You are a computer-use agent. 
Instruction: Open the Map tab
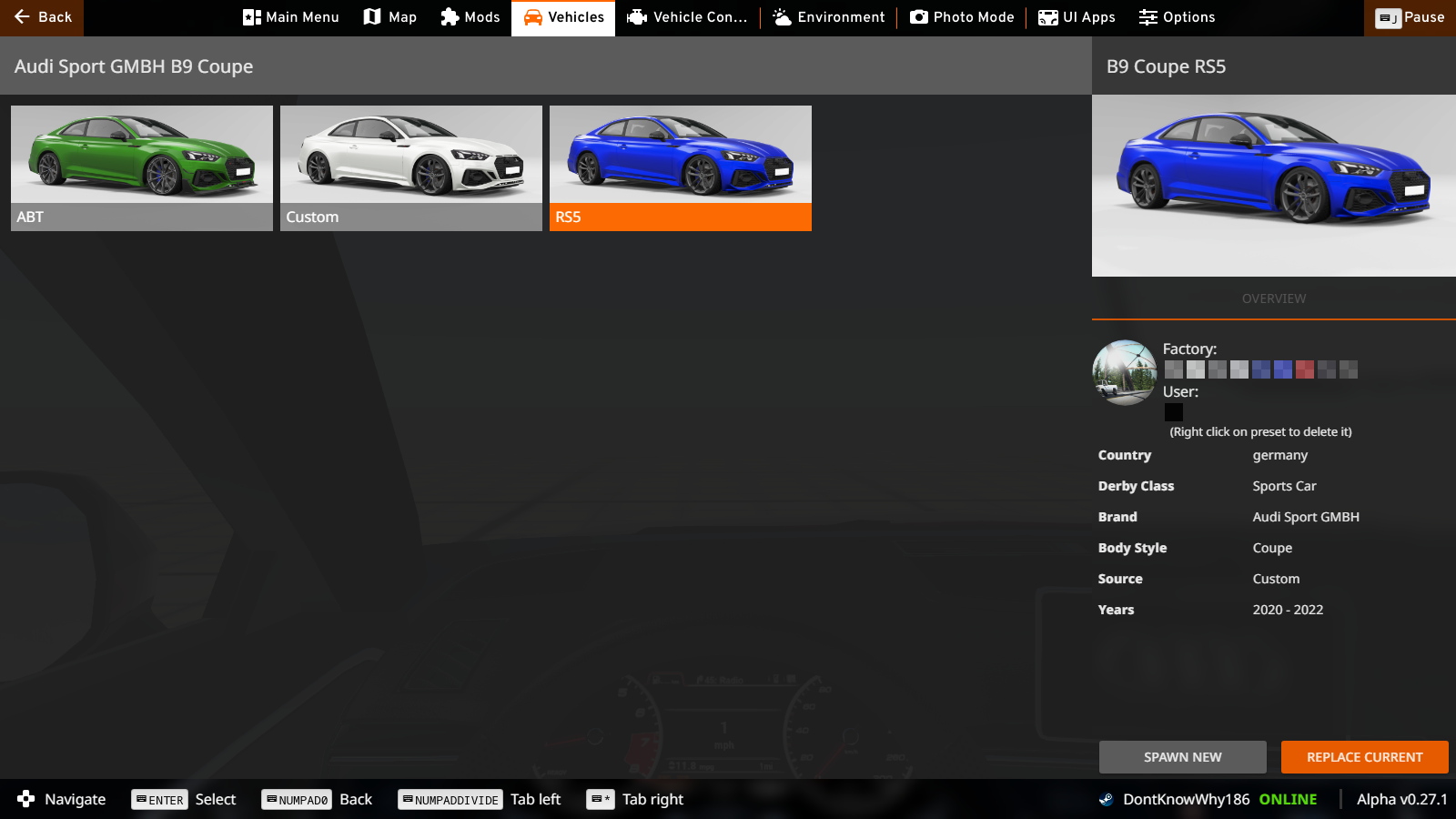(x=389, y=17)
